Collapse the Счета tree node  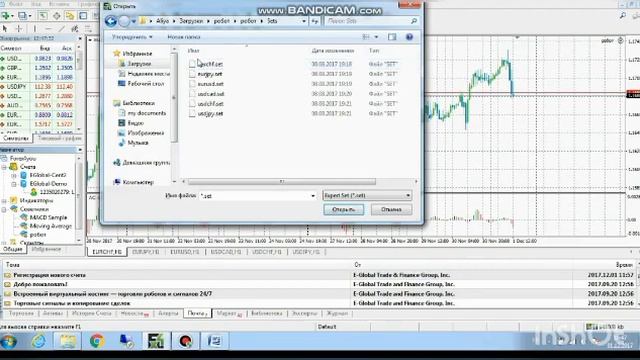[x=4, y=167]
